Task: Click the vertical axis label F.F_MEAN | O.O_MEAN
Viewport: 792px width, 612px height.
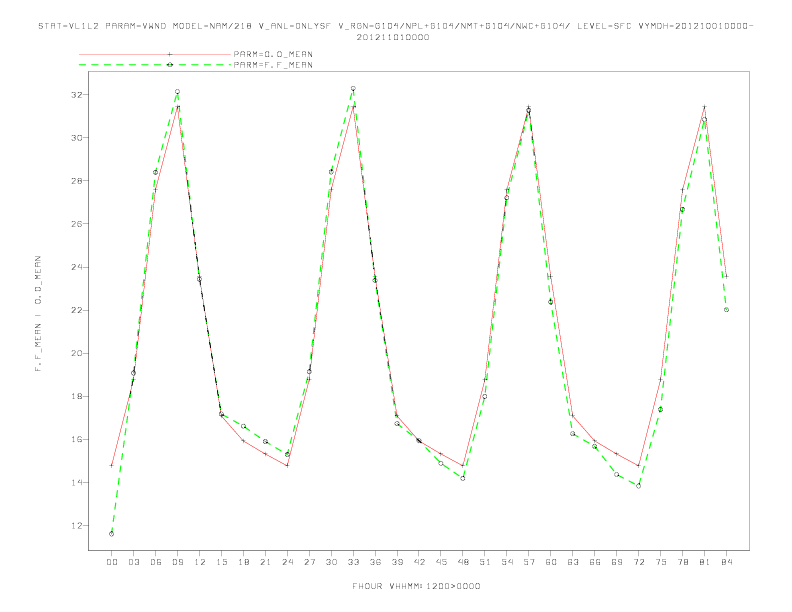Action: [x=38, y=314]
